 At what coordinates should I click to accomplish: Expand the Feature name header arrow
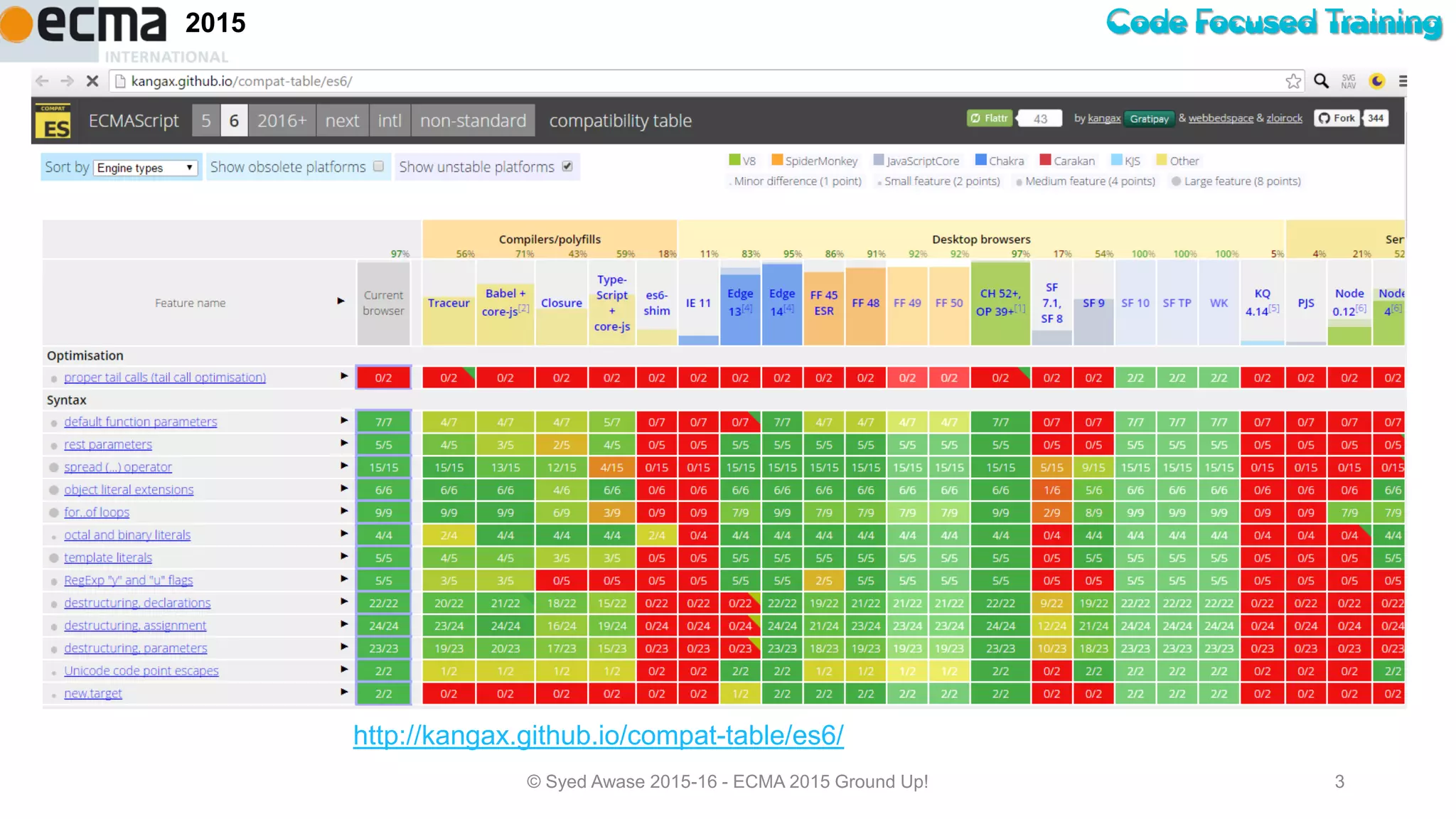(x=341, y=301)
